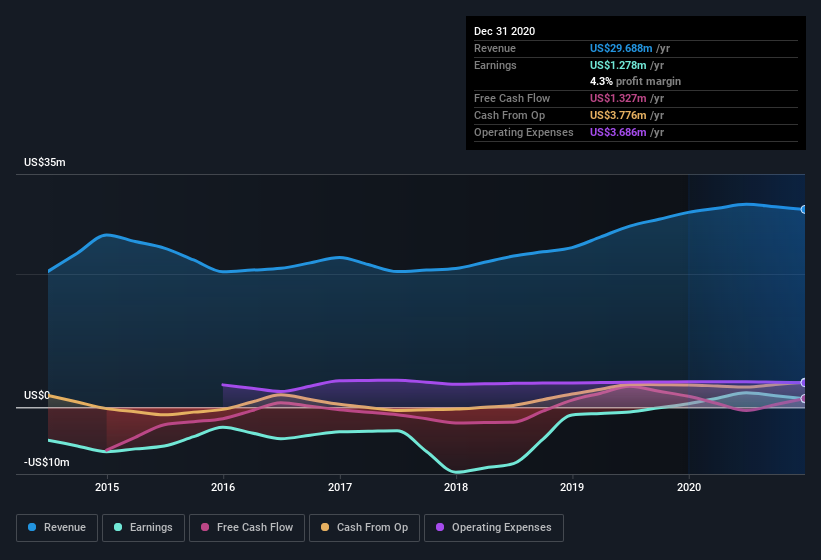Screen dimensions: 821x560
Task: Click the 2015 x-axis label
Action: [x=107, y=487]
